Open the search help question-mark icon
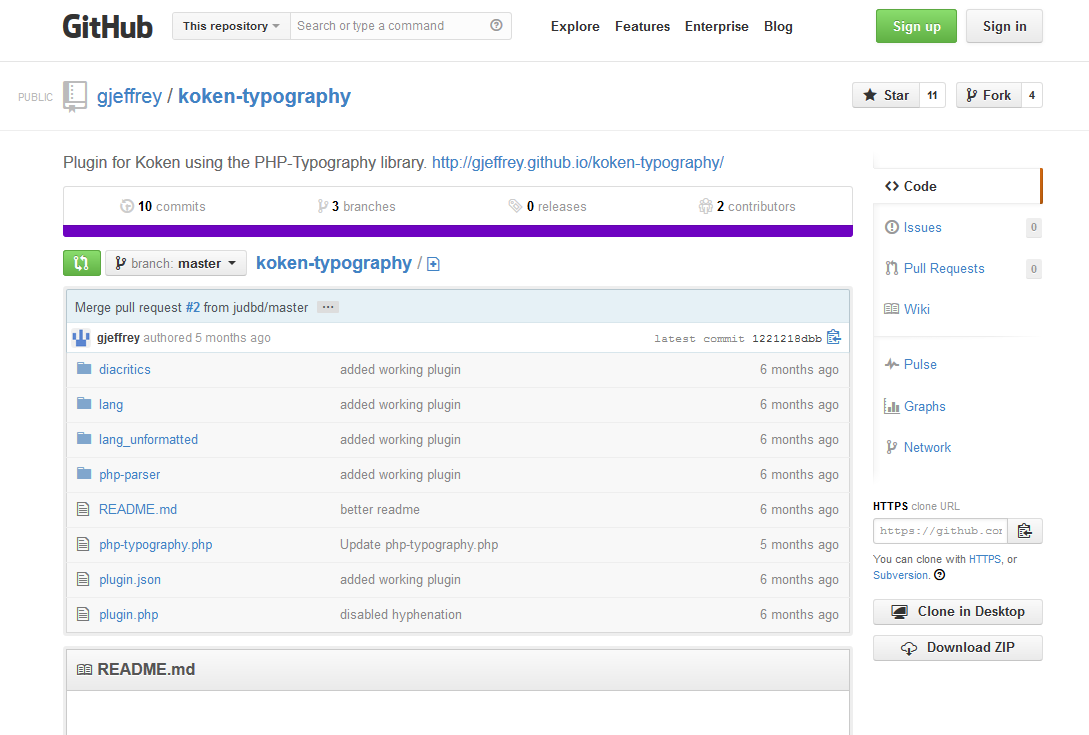This screenshot has width=1089, height=735. coord(496,26)
